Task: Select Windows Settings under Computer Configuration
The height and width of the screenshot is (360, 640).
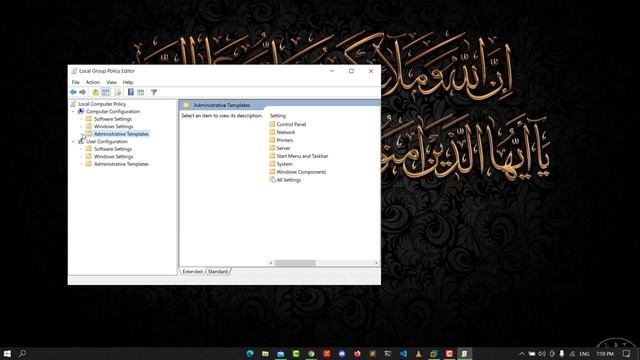Action: pos(113,127)
